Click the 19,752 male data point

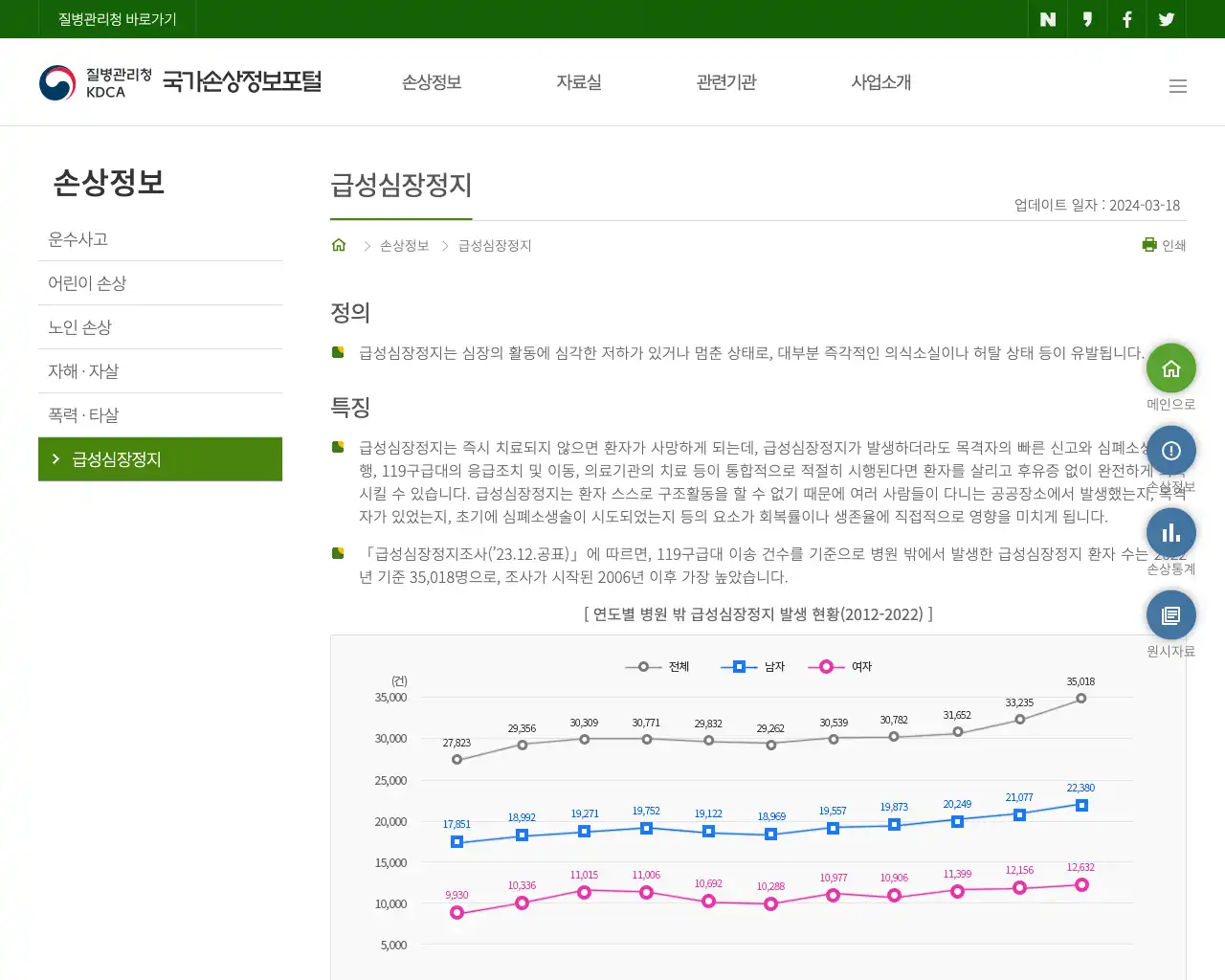point(647,829)
